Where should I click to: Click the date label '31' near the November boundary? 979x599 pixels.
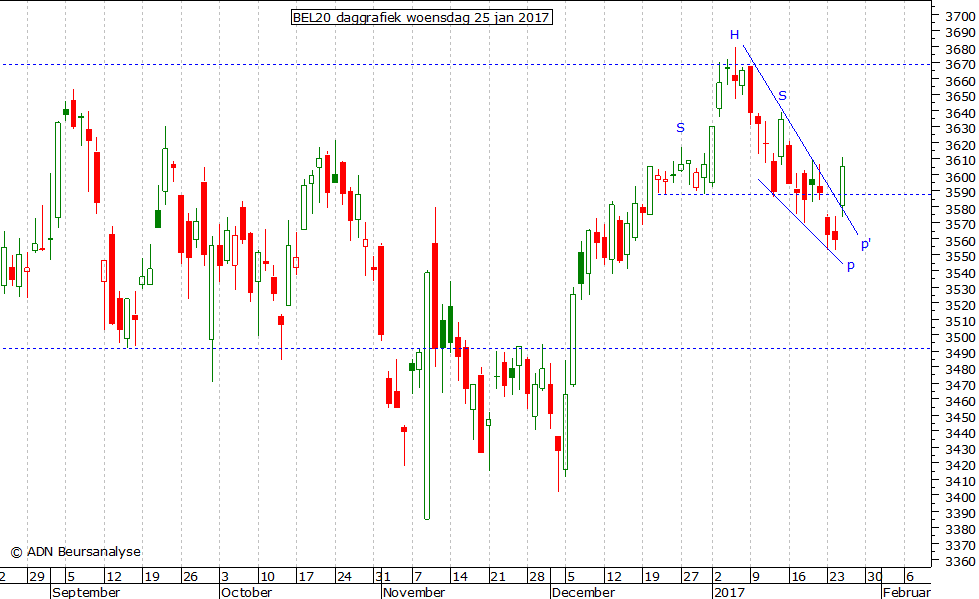[383, 577]
